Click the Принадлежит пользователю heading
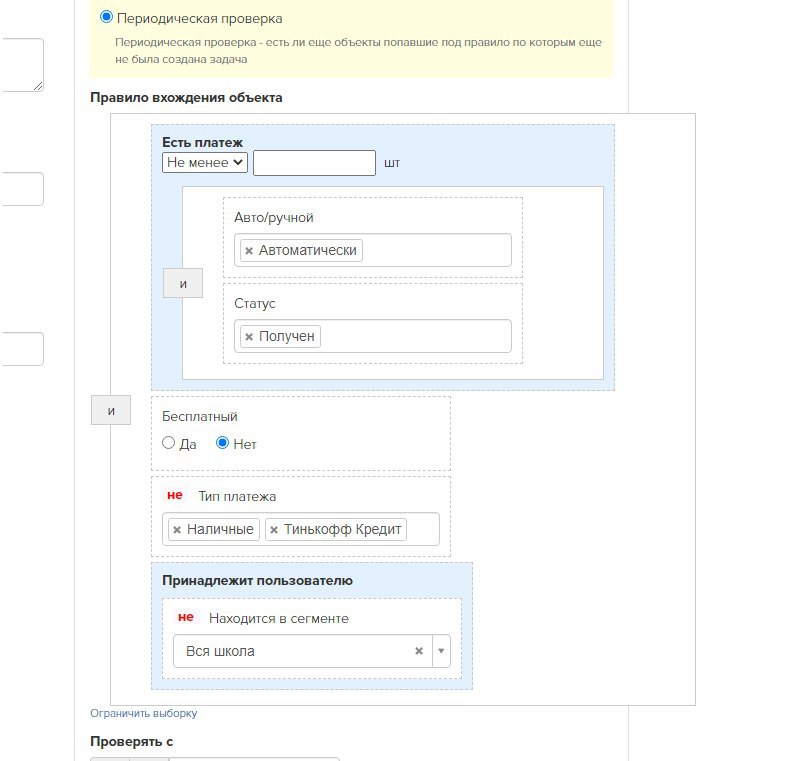Viewport: 807px width, 761px height. (x=257, y=580)
